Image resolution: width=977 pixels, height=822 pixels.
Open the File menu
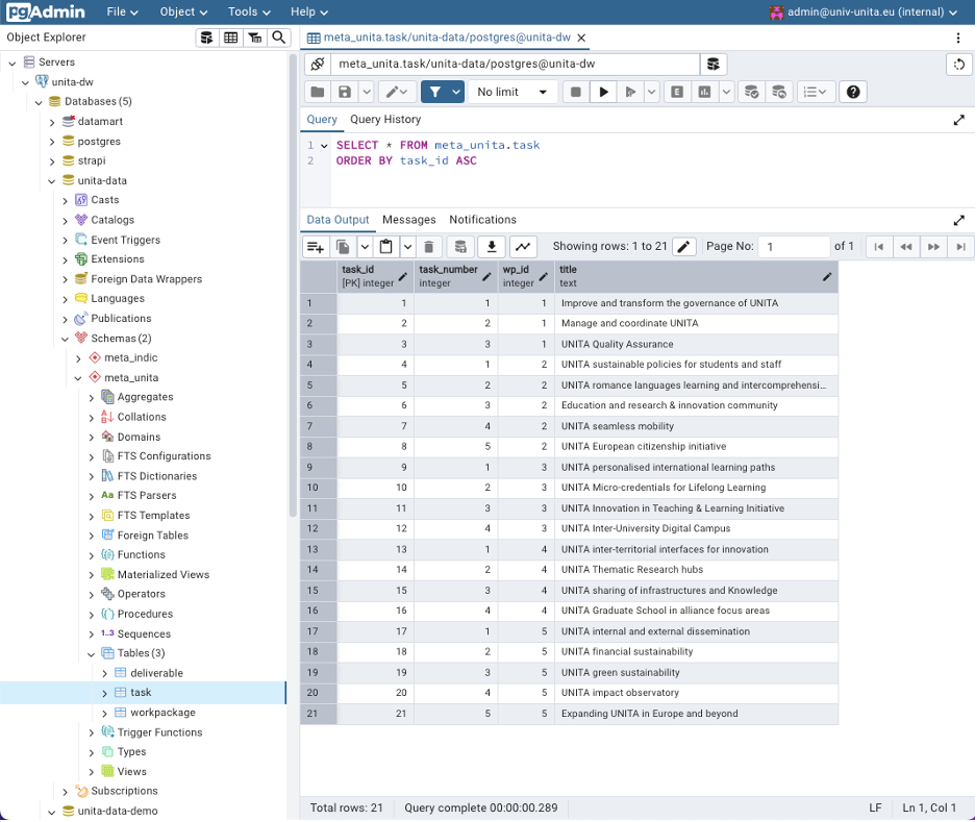(122, 12)
